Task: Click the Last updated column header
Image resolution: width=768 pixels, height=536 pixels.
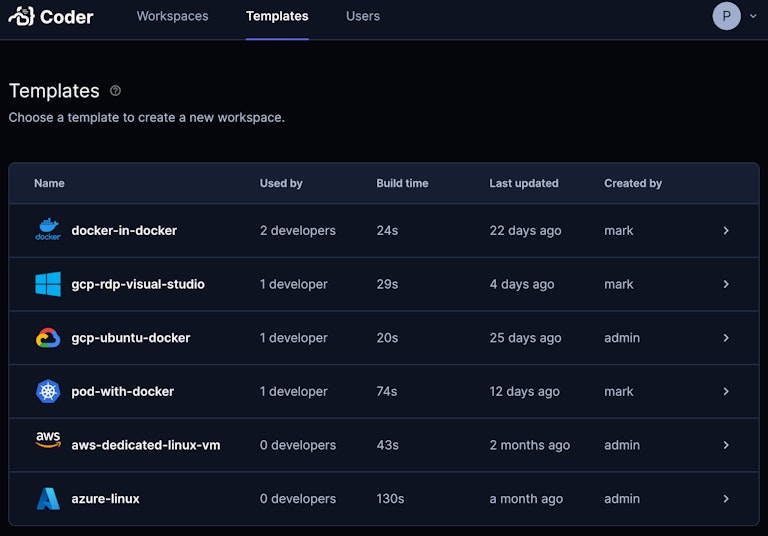Action: [524, 183]
